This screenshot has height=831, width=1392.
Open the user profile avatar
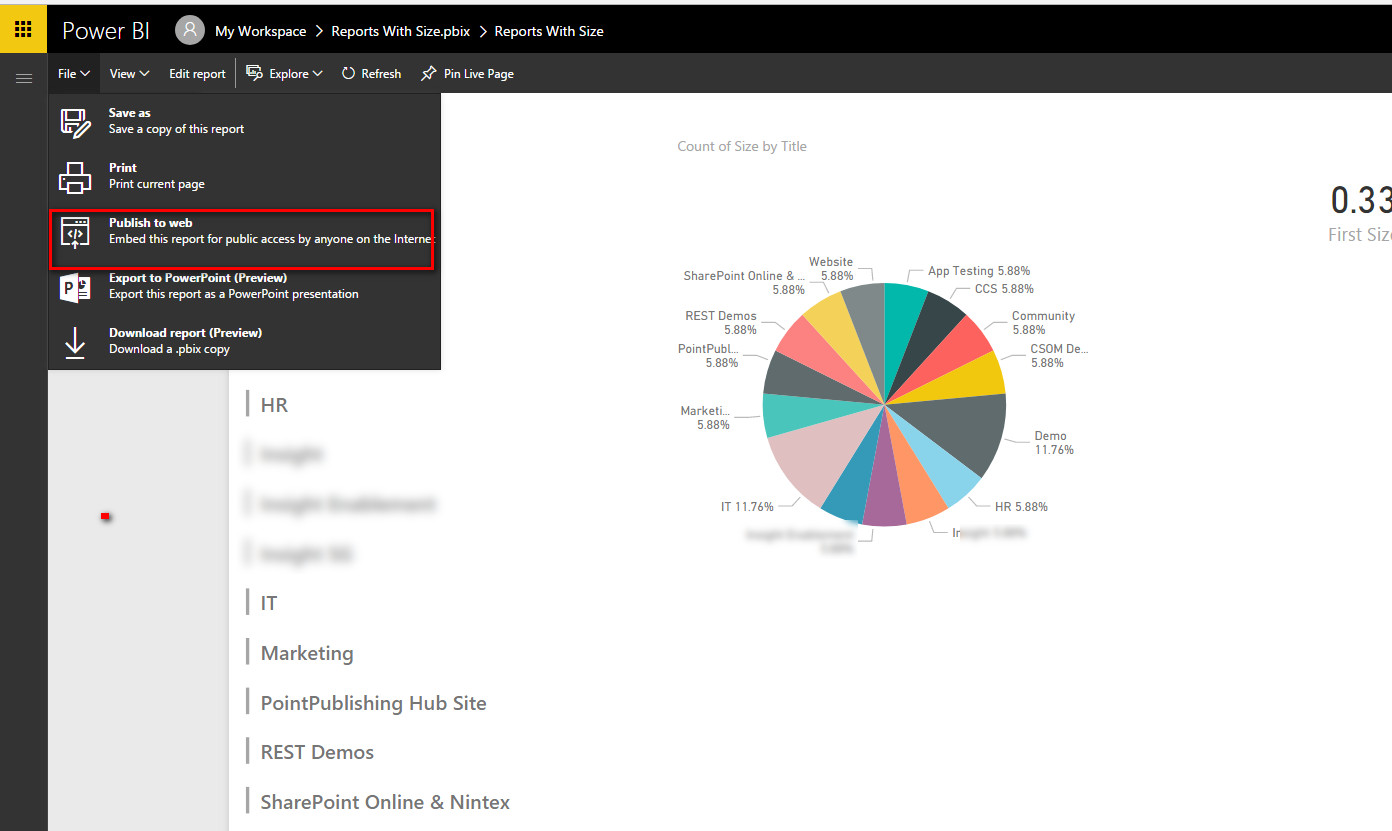click(189, 30)
